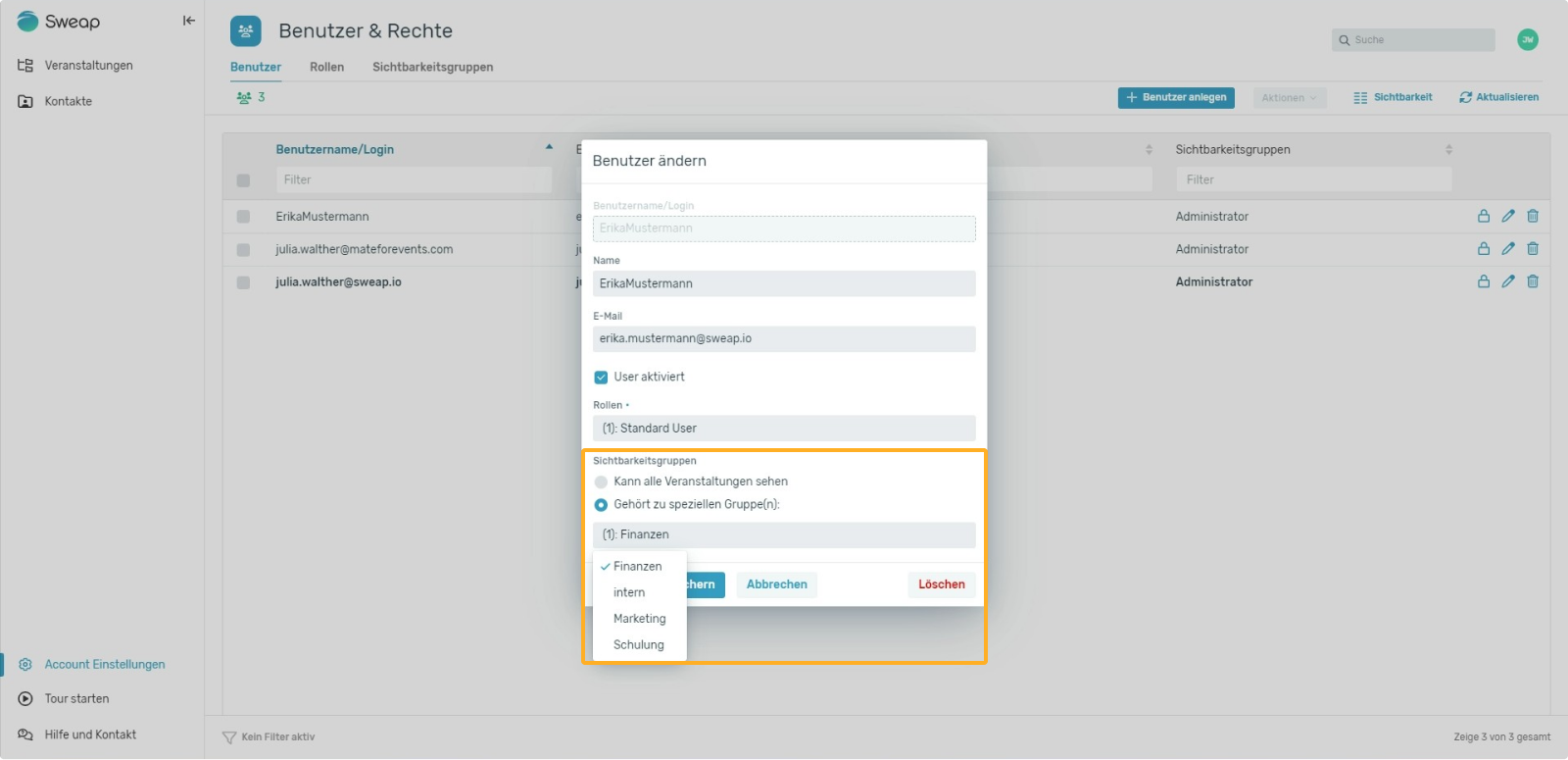The height and width of the screenshot is (760, 1568).
Task: Toggle Finanzen in the dropdown list
Action: [x=639, y=567]
